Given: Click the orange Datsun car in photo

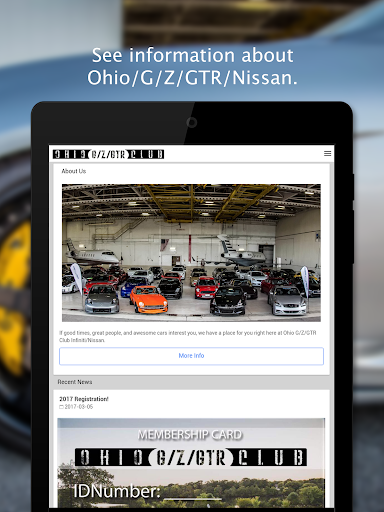Looking at the screenshot, I should (x=148, y=299).
